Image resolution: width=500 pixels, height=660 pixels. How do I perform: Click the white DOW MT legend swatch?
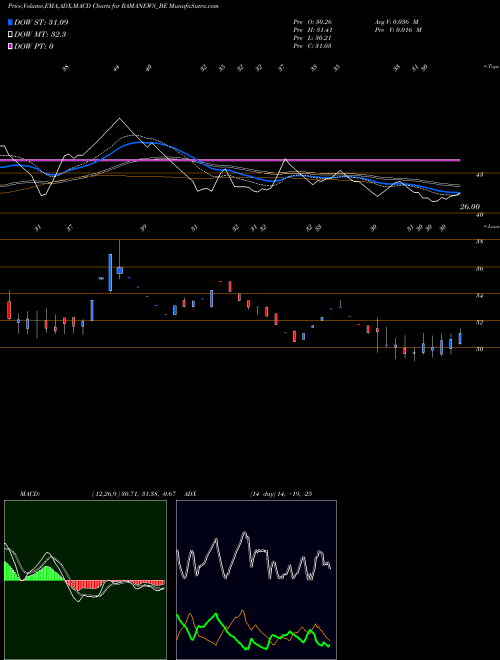point(11,35)
